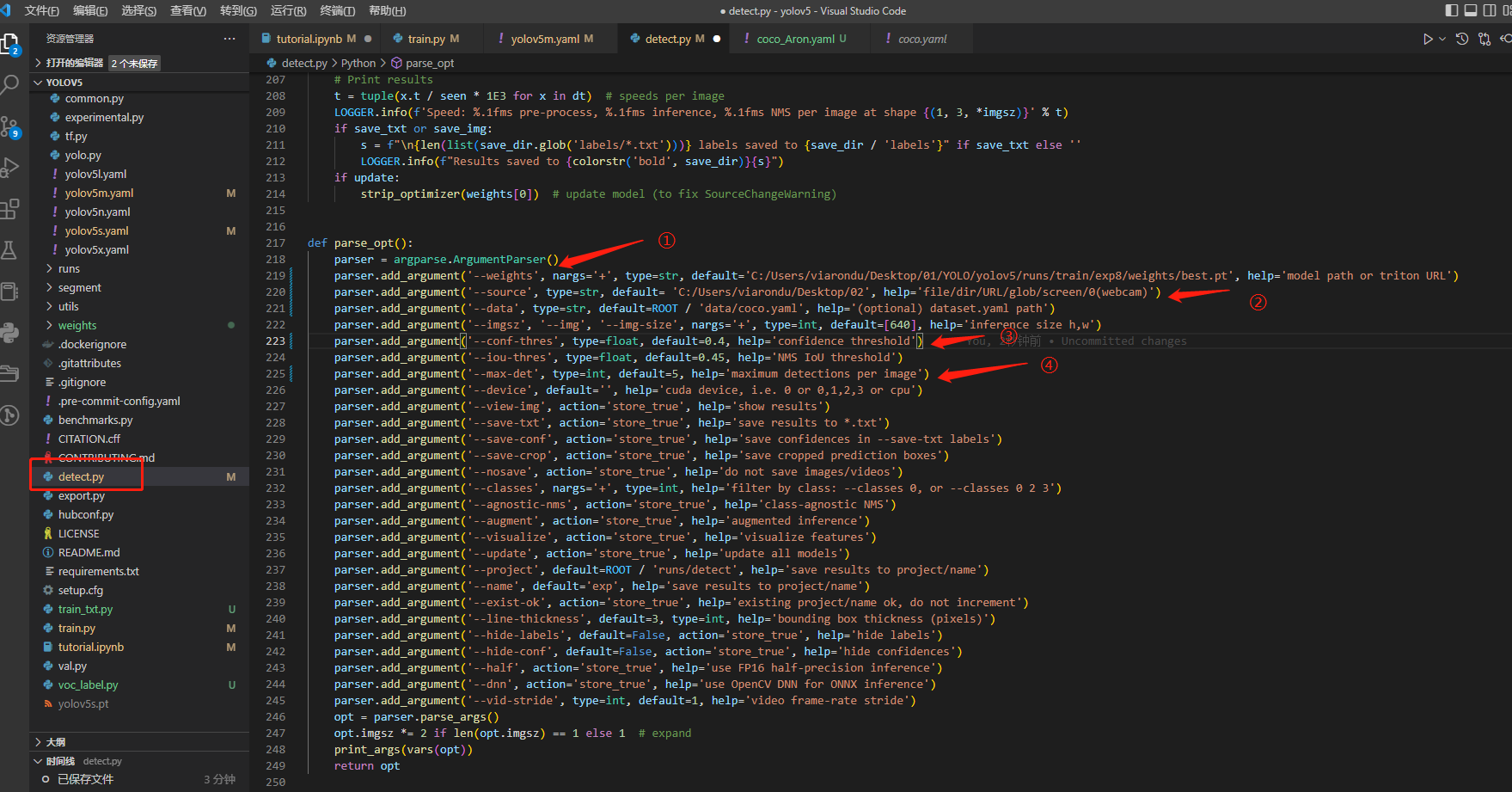
Task: Click the go-to-previous-change icon in editor toolbar
Action: (x=1505, y=39)
